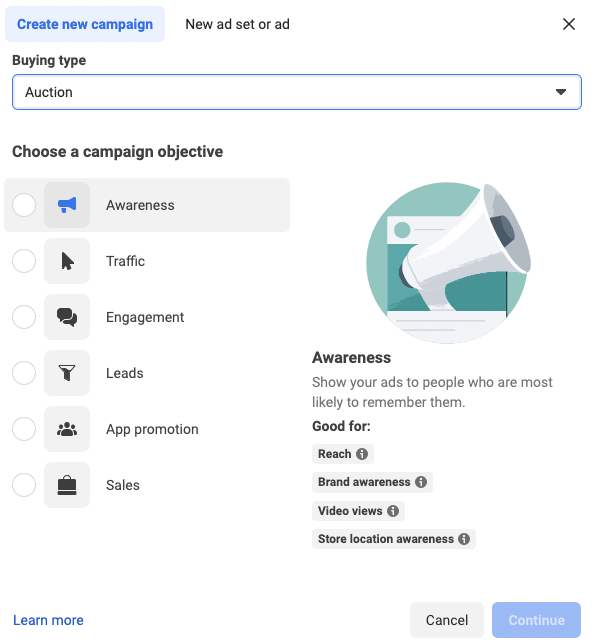The width and height of the screenshot is (593, 643).
Task: Click the Awareness megaphone icon
Action: (67, 205)
